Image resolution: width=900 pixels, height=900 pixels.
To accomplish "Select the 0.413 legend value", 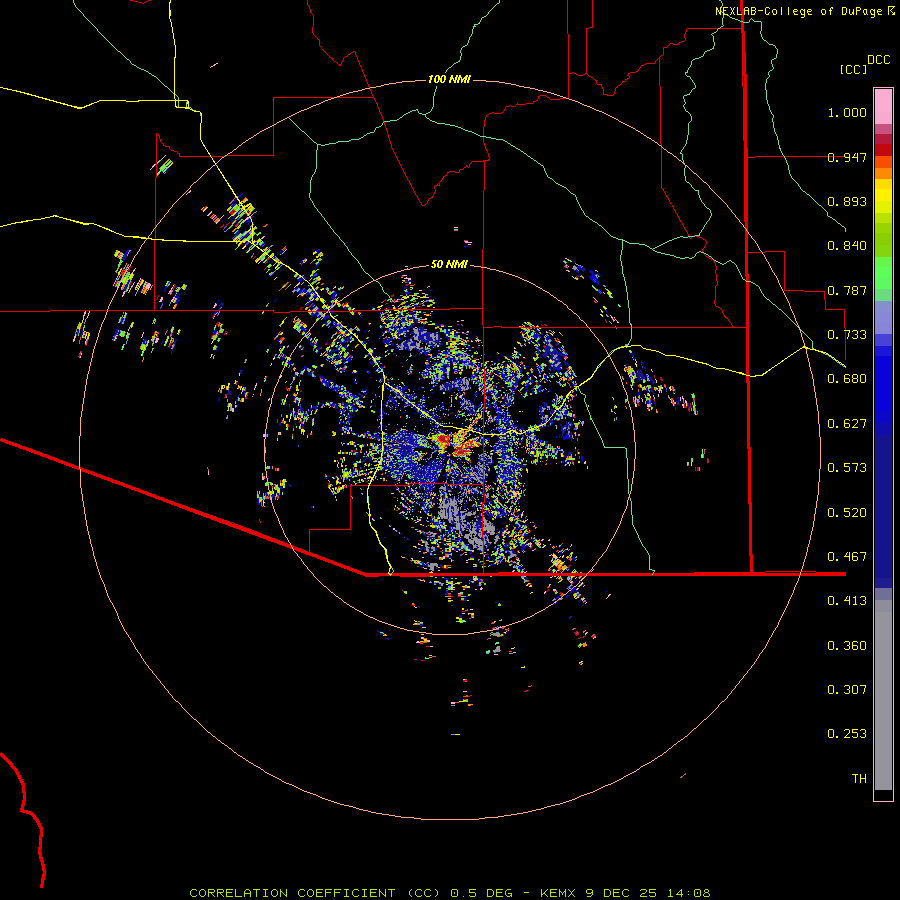I will [847, 601].
